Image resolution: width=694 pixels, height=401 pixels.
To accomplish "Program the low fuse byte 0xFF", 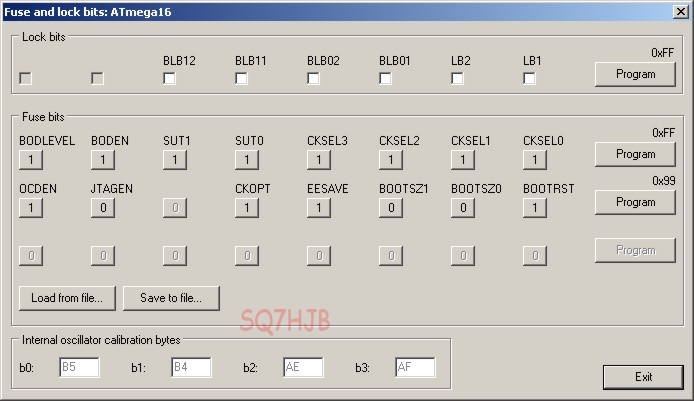I will tap(635, 154).
